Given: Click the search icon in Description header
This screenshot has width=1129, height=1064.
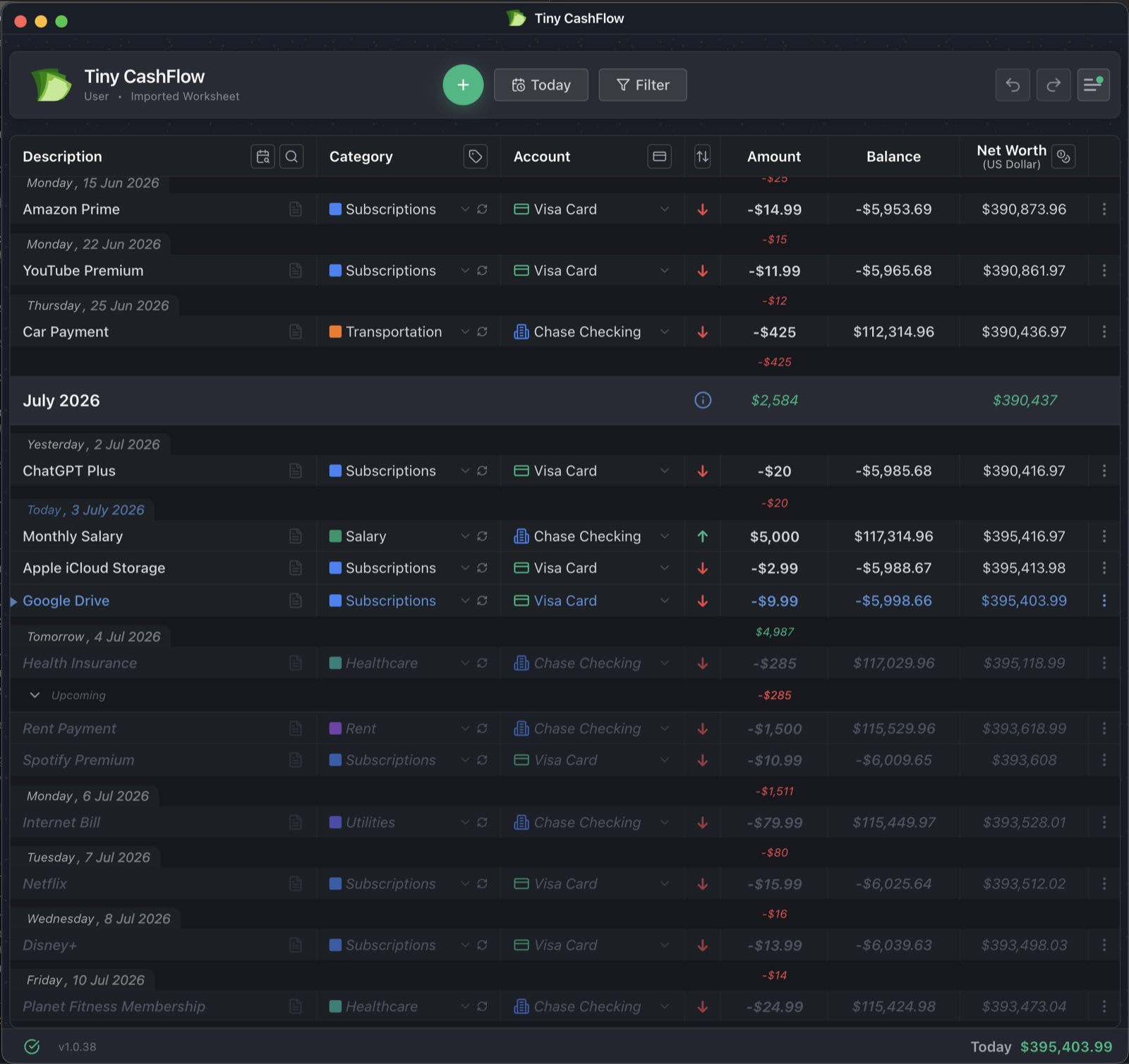Looking at the screenshot, I should [291, 157].
